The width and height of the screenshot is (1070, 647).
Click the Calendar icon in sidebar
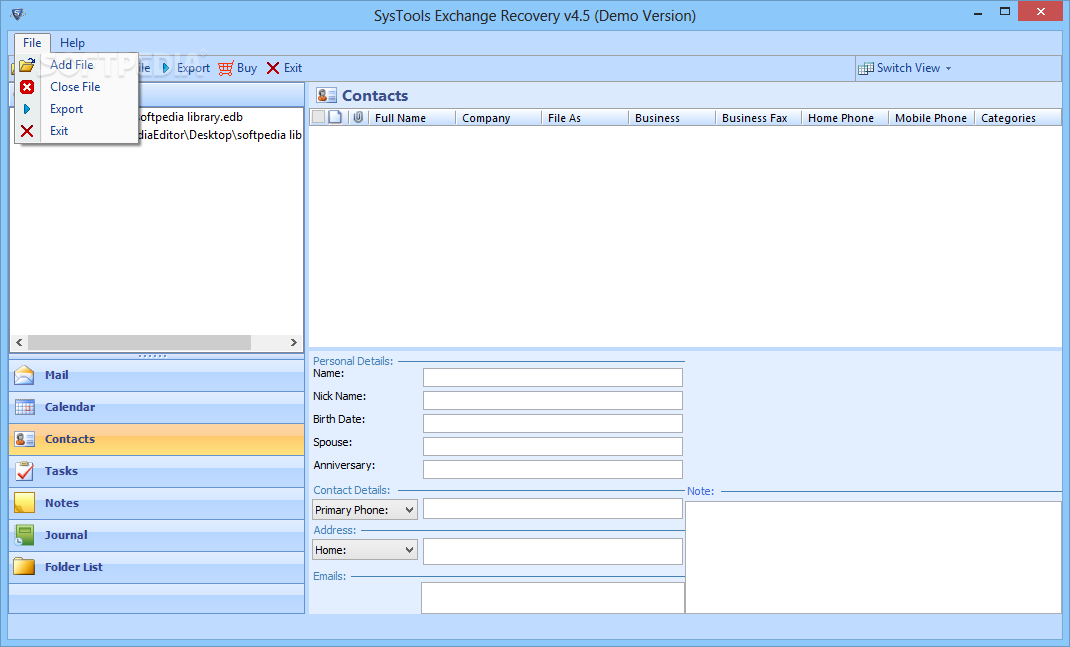pyautogui.click(x=25, y=407)
